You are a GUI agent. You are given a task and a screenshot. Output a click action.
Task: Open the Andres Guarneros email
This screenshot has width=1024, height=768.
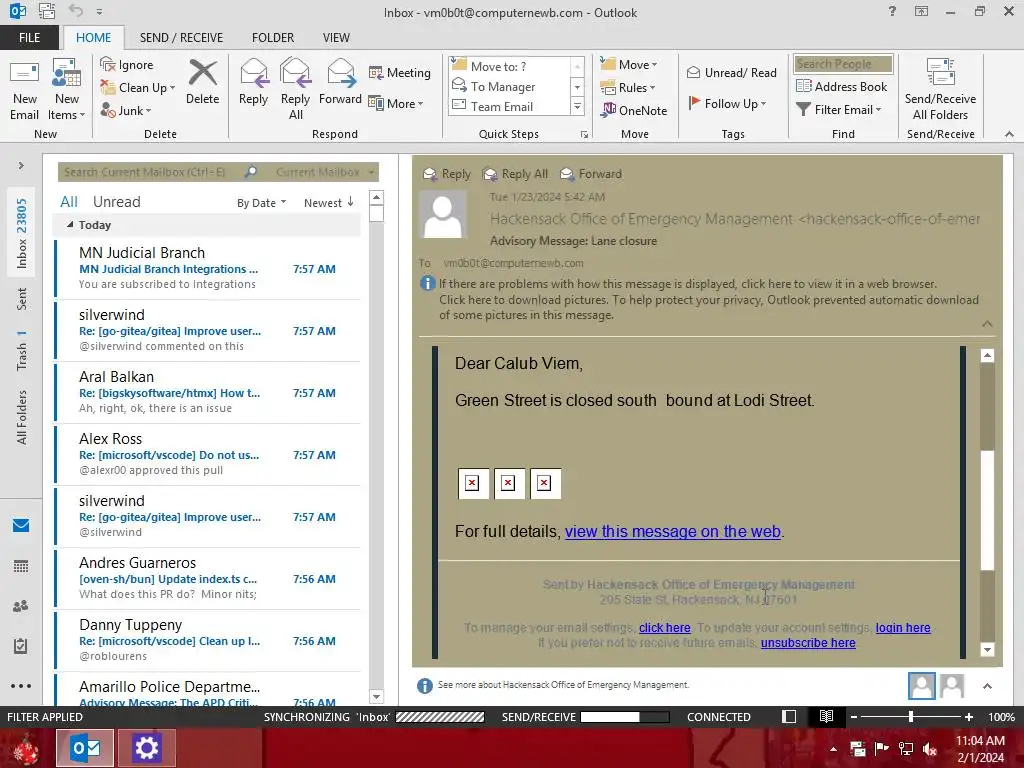coord(208,579)
